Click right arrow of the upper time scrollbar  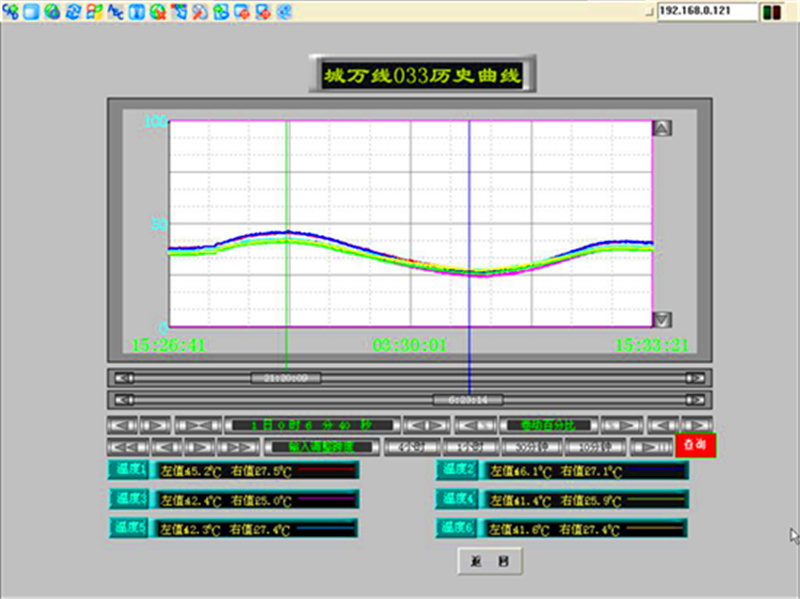click(693, 378)
